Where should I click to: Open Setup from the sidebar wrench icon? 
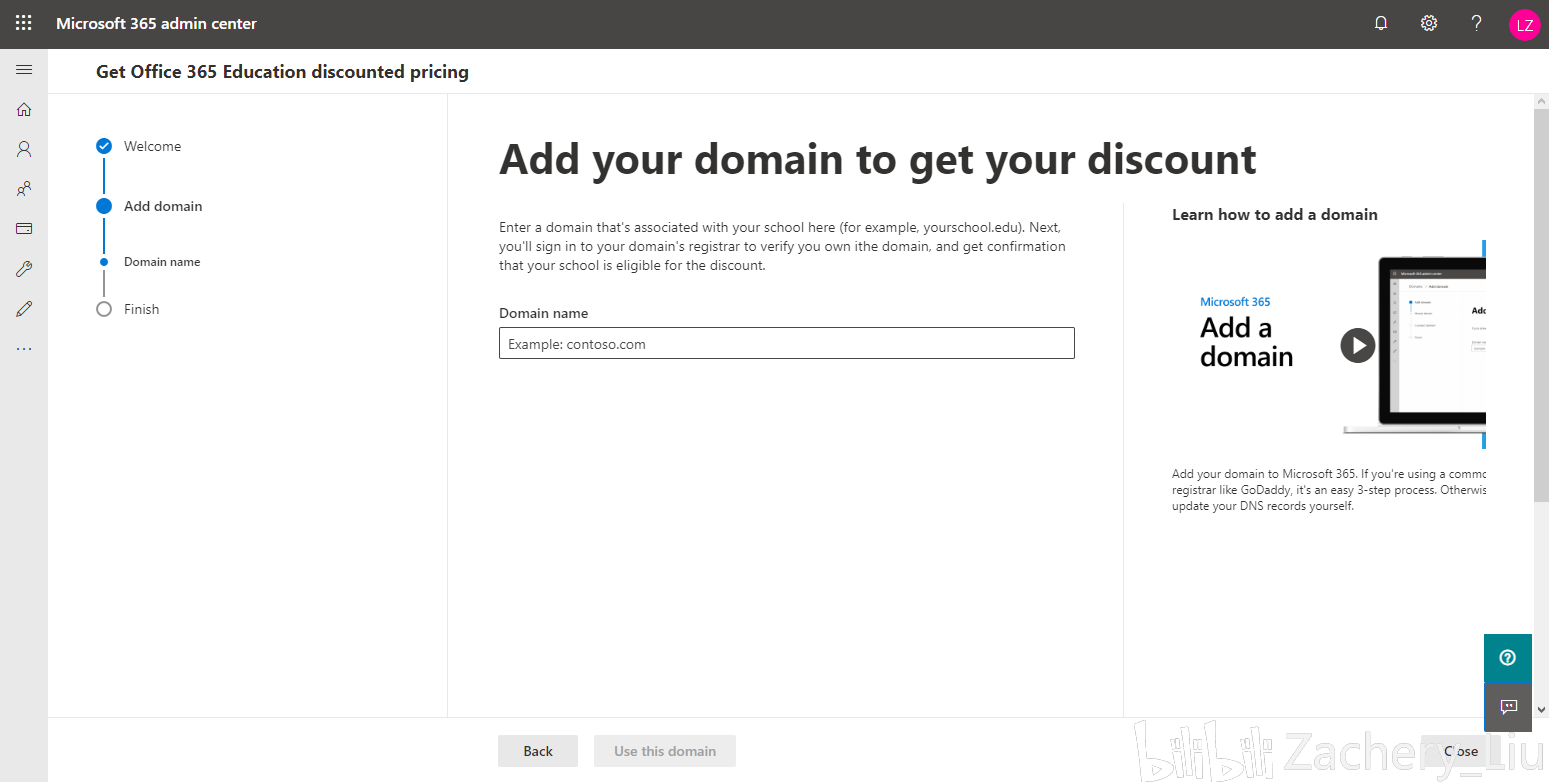pyautogui.click(x=24, y=269)
